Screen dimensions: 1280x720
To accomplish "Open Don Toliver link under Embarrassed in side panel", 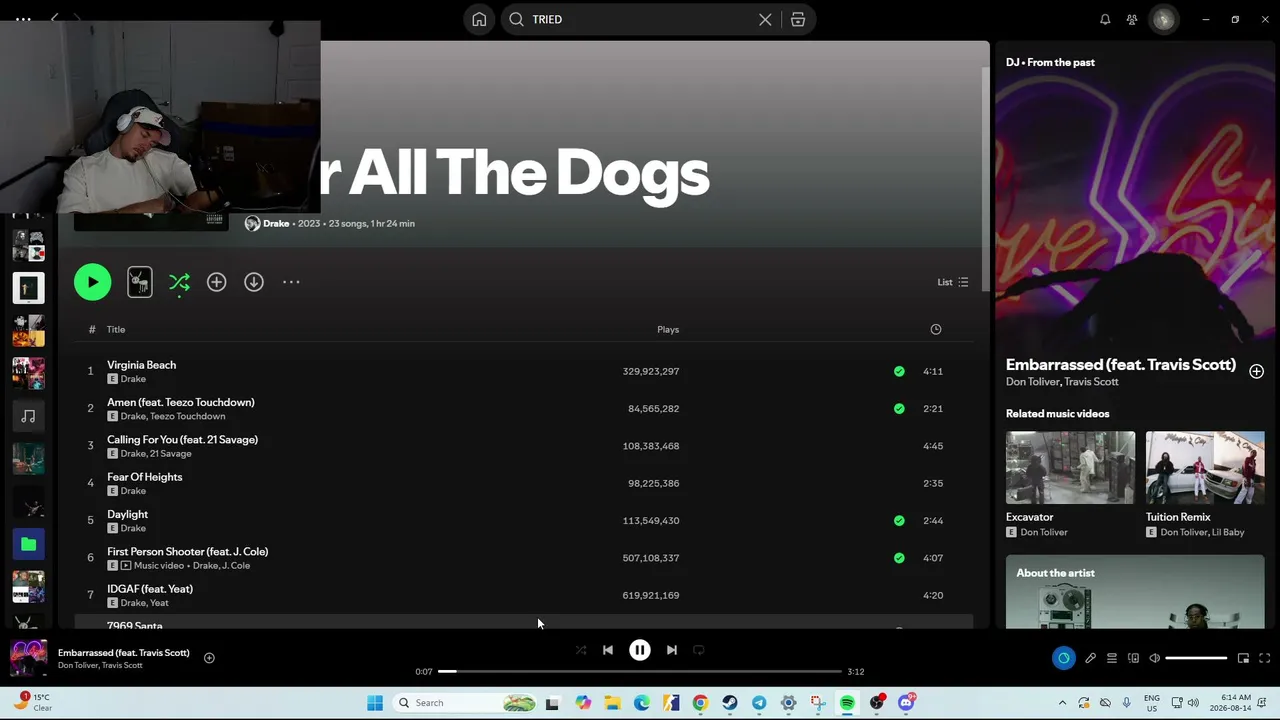I will click(1032, 382).
